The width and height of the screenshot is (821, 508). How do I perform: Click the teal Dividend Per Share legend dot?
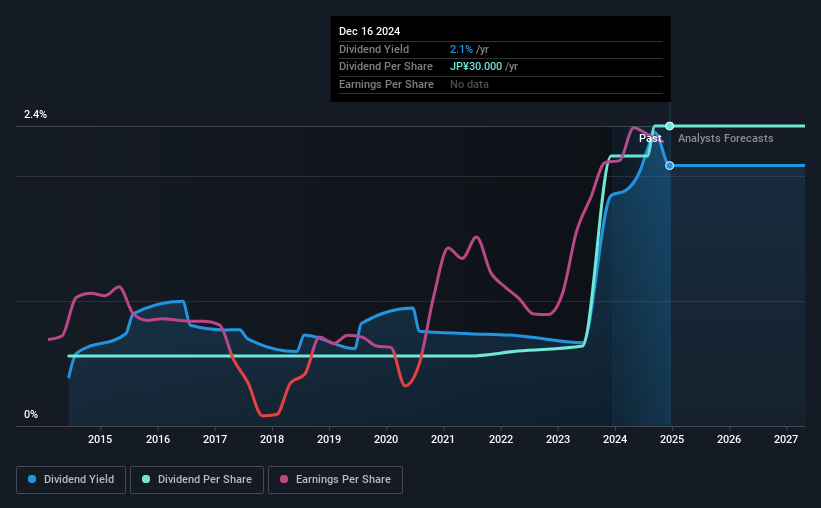pyautogui.click(x=146, y=479)
